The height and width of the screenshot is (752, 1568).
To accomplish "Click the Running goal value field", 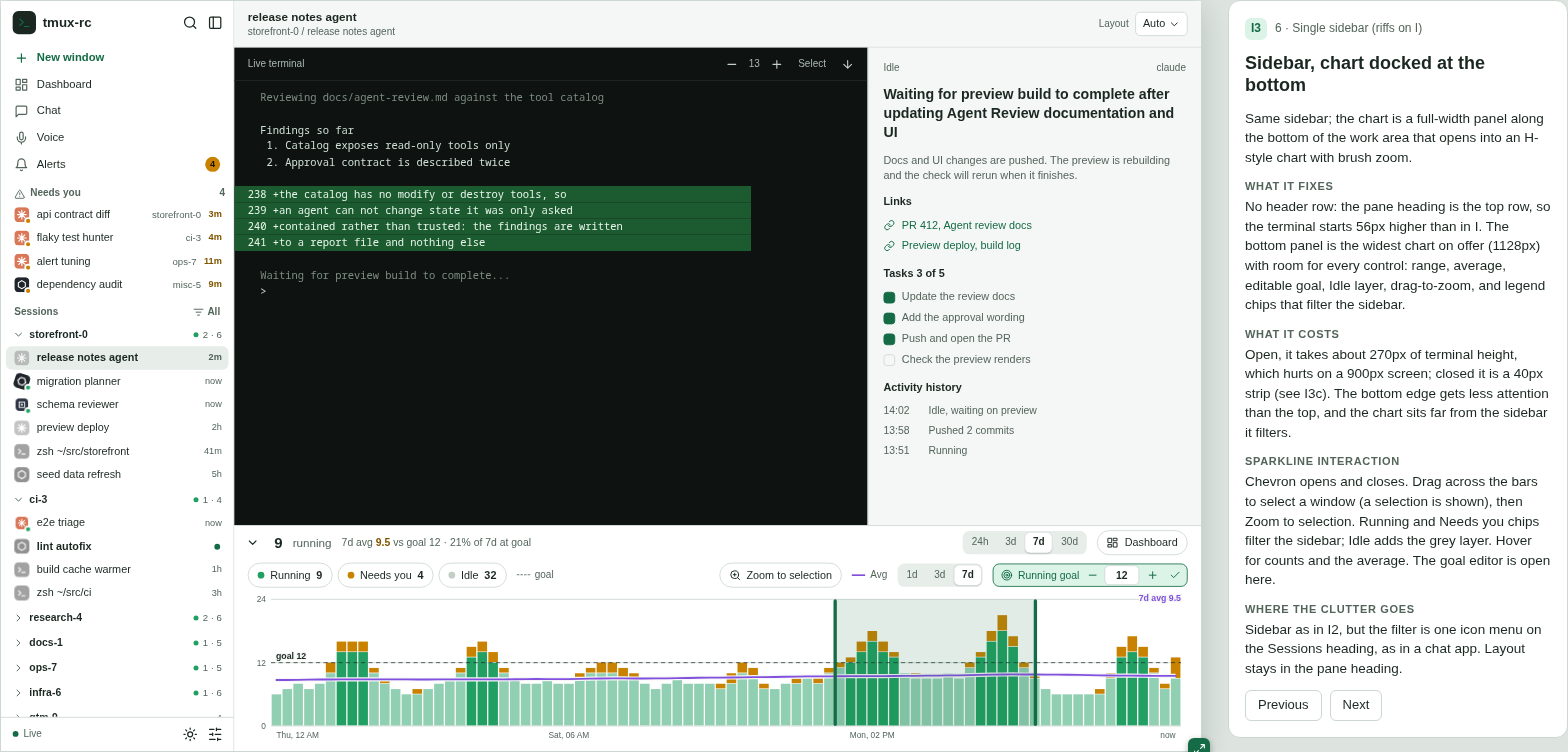I will pyautogui.click(x=1121, y=575).
